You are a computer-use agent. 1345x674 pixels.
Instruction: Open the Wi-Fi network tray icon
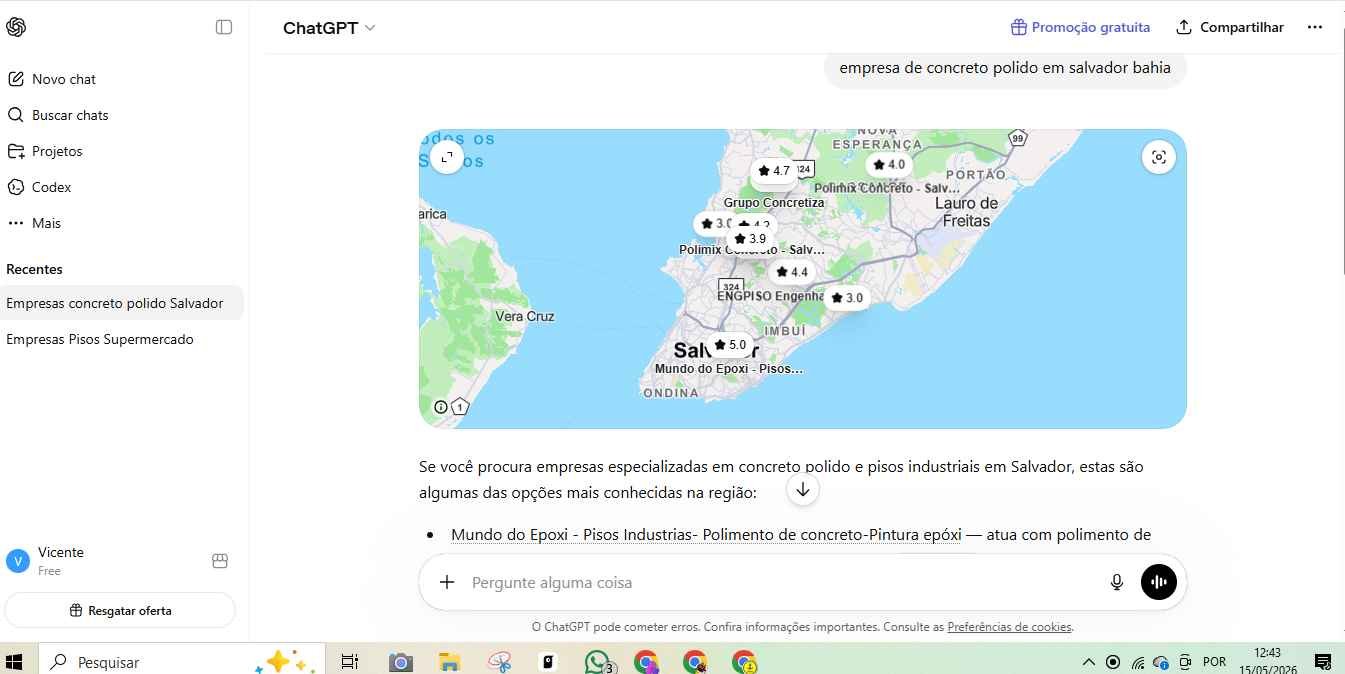point(1138,662)
